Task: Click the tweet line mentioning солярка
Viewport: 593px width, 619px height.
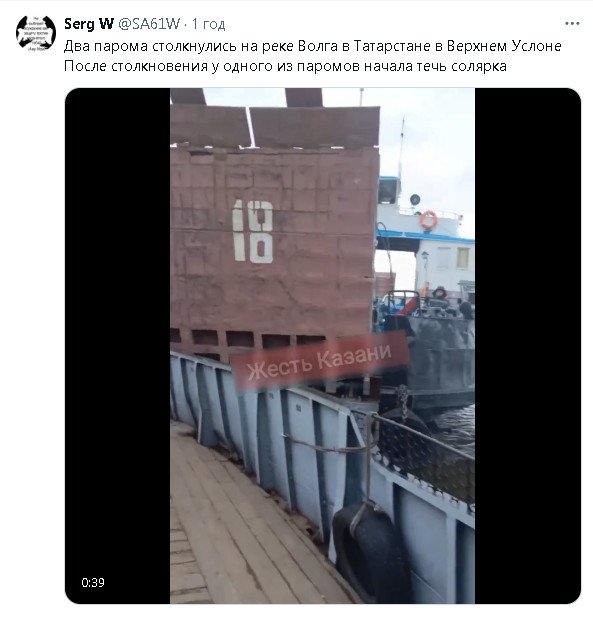Action: click(285, 66)
